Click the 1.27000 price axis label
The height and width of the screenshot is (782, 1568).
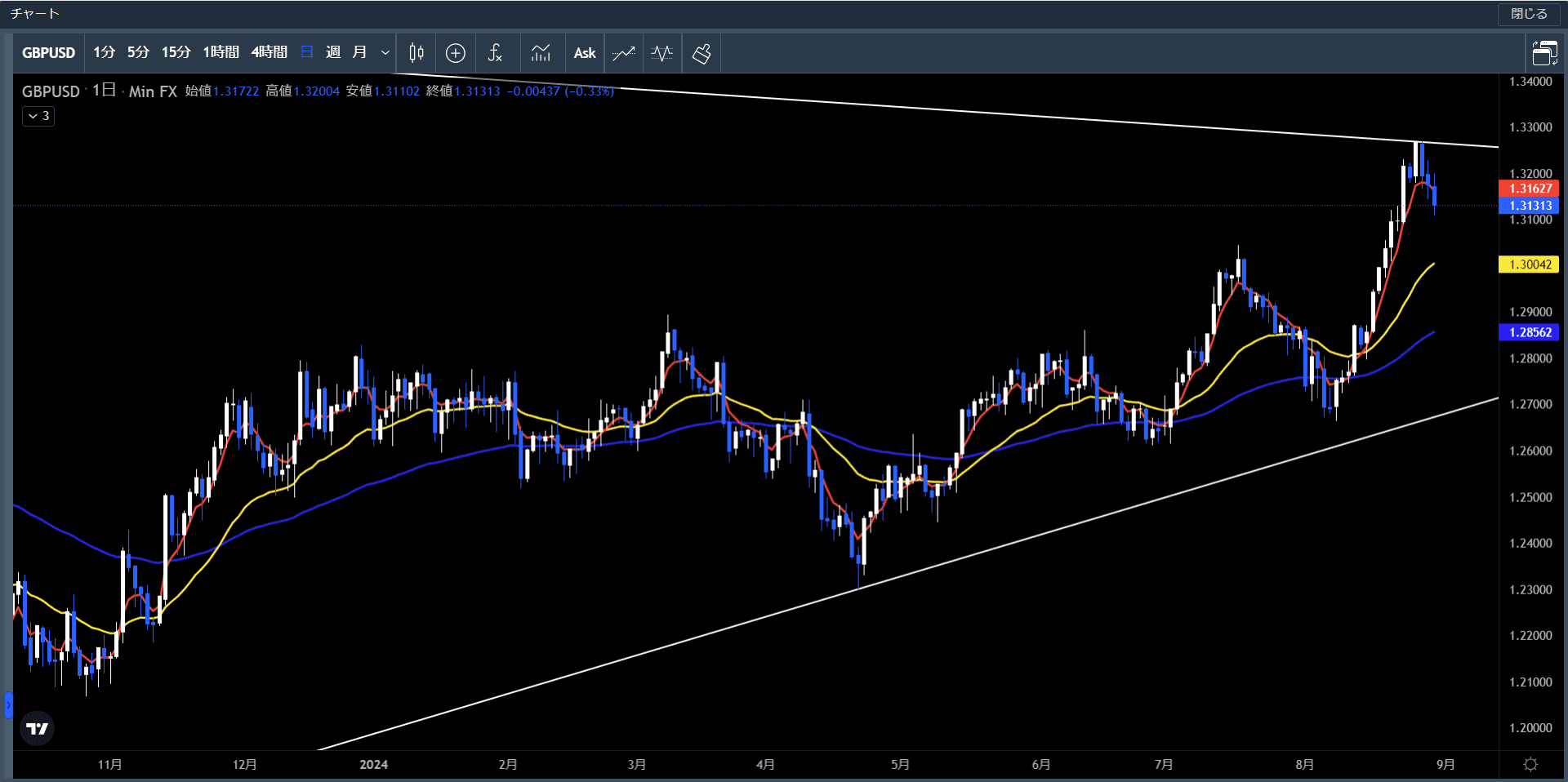1530,404
